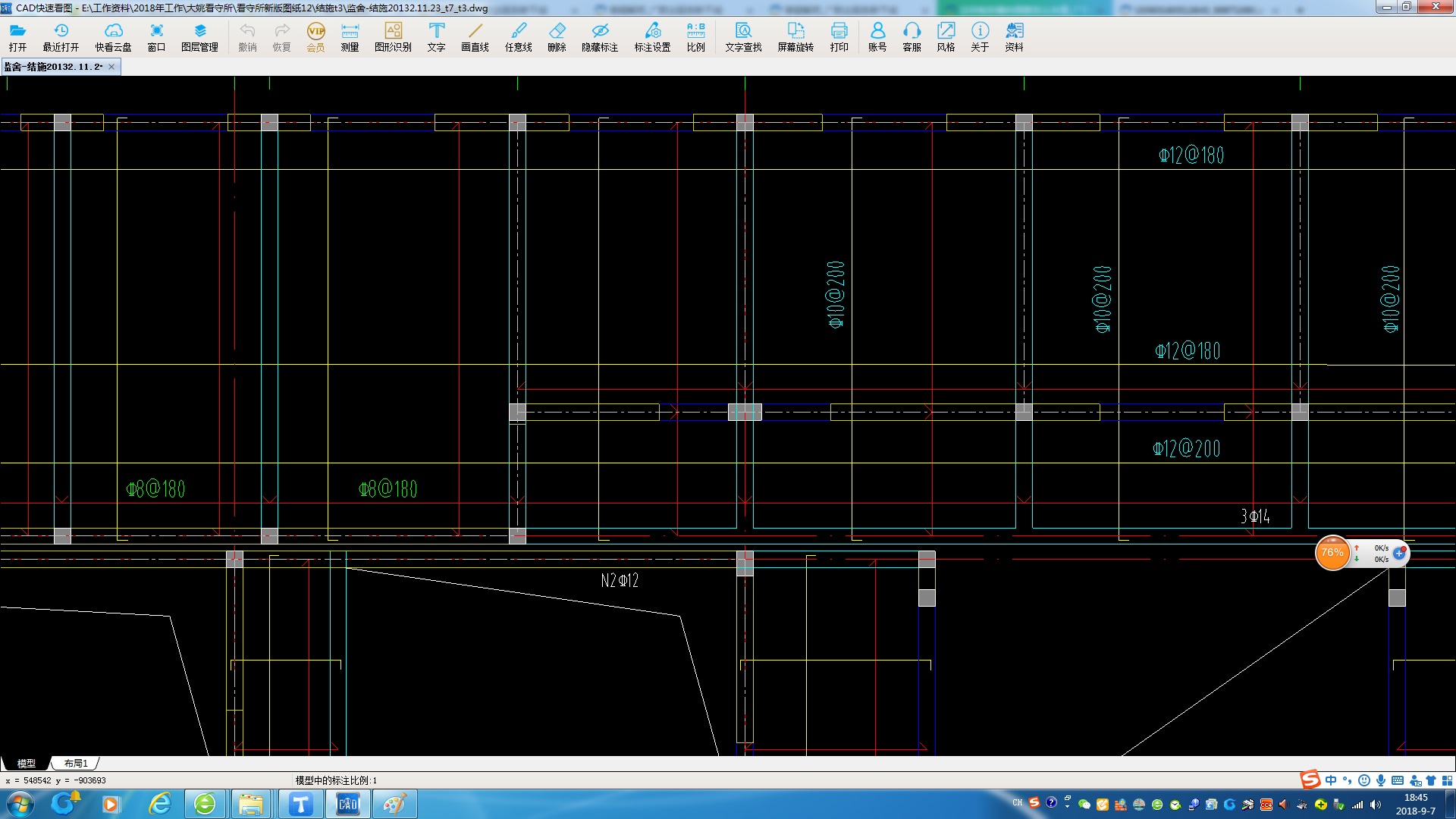The image size is (1456, 819).
Task: Print the drawing with 打印
Action: (x=839, y=36)
